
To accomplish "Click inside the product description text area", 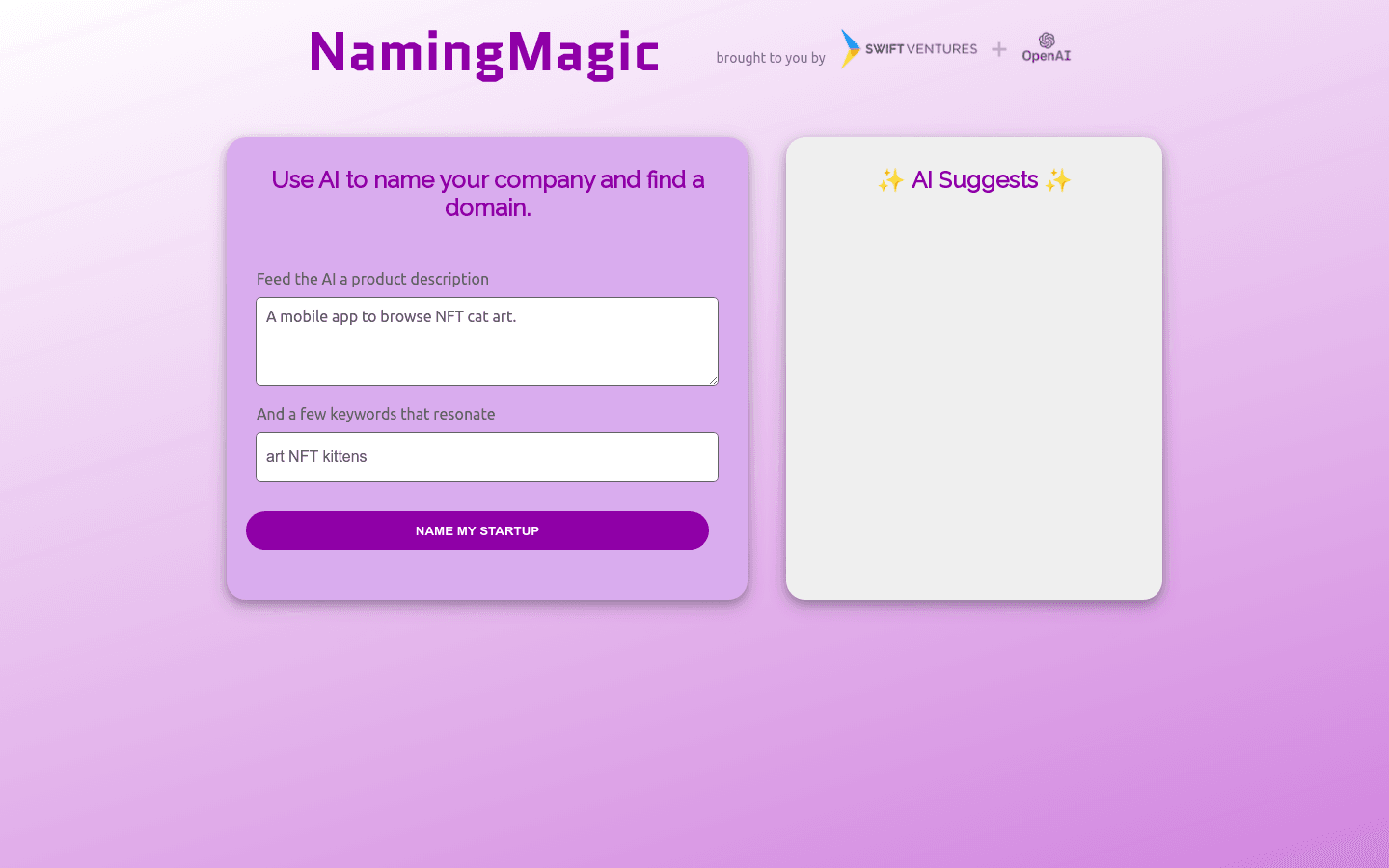I will [486, 340].
